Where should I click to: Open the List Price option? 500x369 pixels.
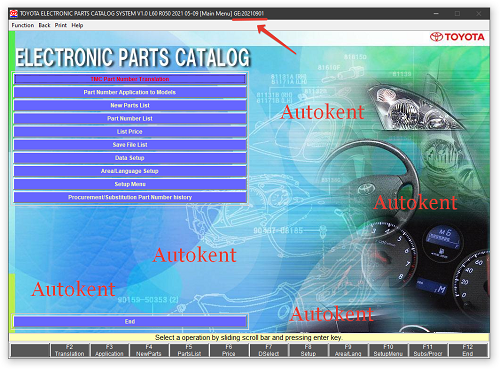pyautogui.click(x=130, y=132)
